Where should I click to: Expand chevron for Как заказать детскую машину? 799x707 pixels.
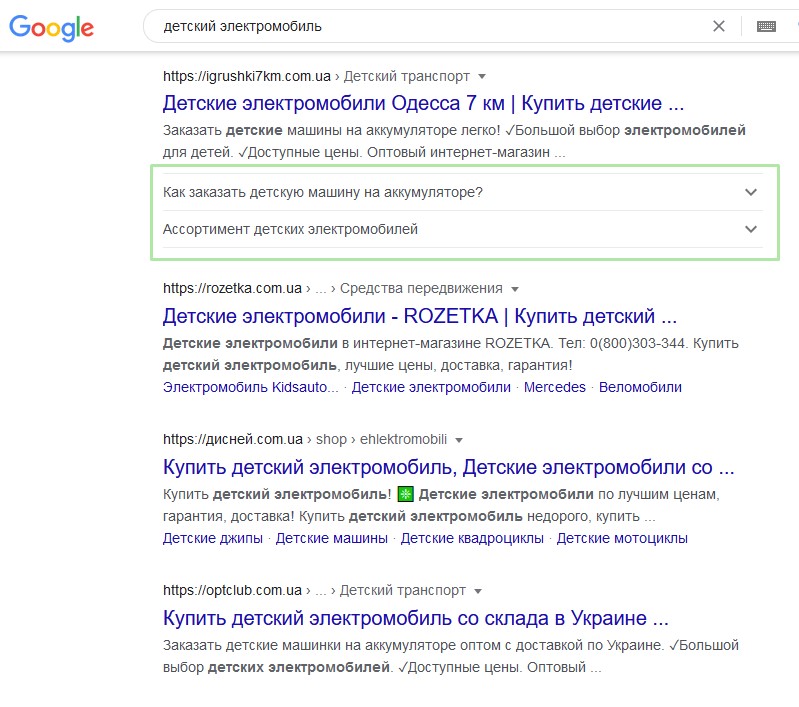751,192
